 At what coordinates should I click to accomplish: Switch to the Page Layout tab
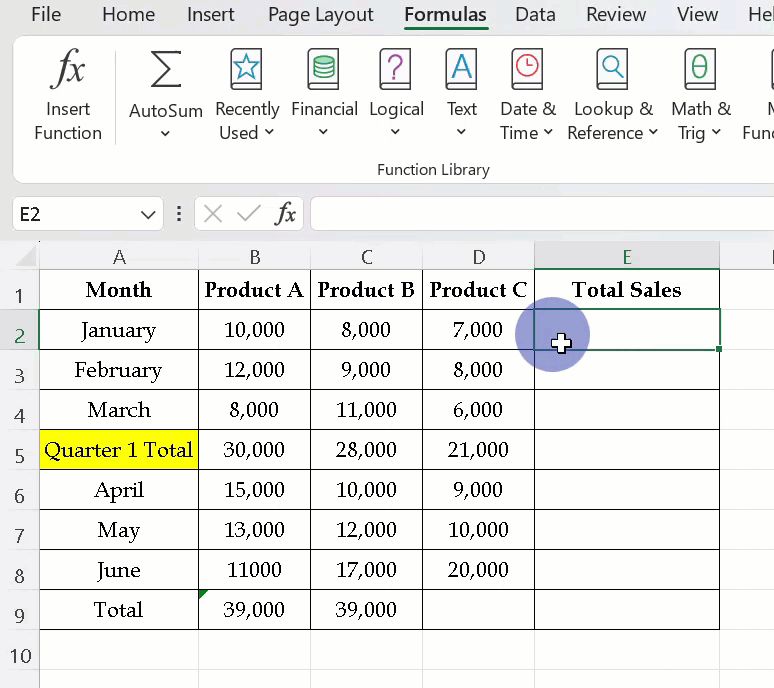[321, 14]
